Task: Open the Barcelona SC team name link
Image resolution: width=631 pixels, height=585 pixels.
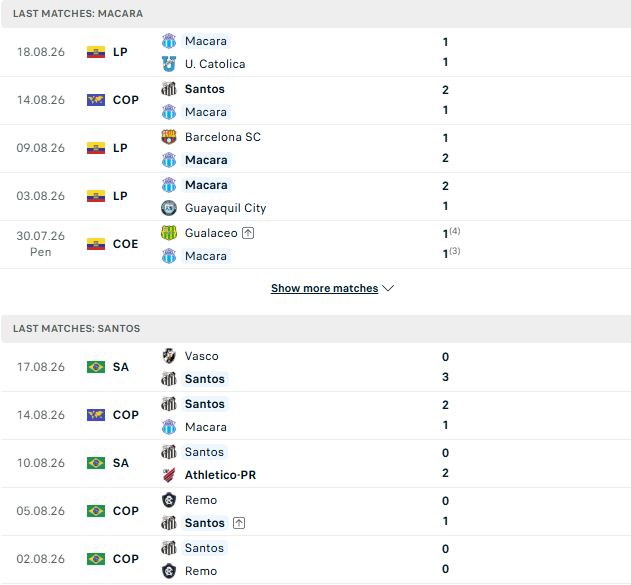Action: (223, 137)
